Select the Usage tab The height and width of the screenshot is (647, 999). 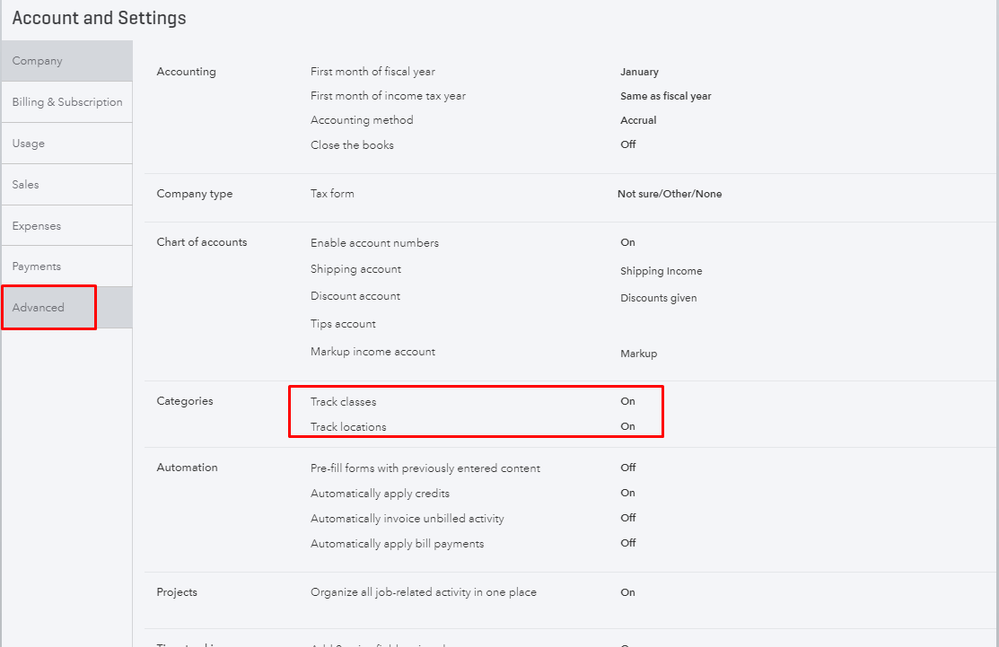click(28, 143)
